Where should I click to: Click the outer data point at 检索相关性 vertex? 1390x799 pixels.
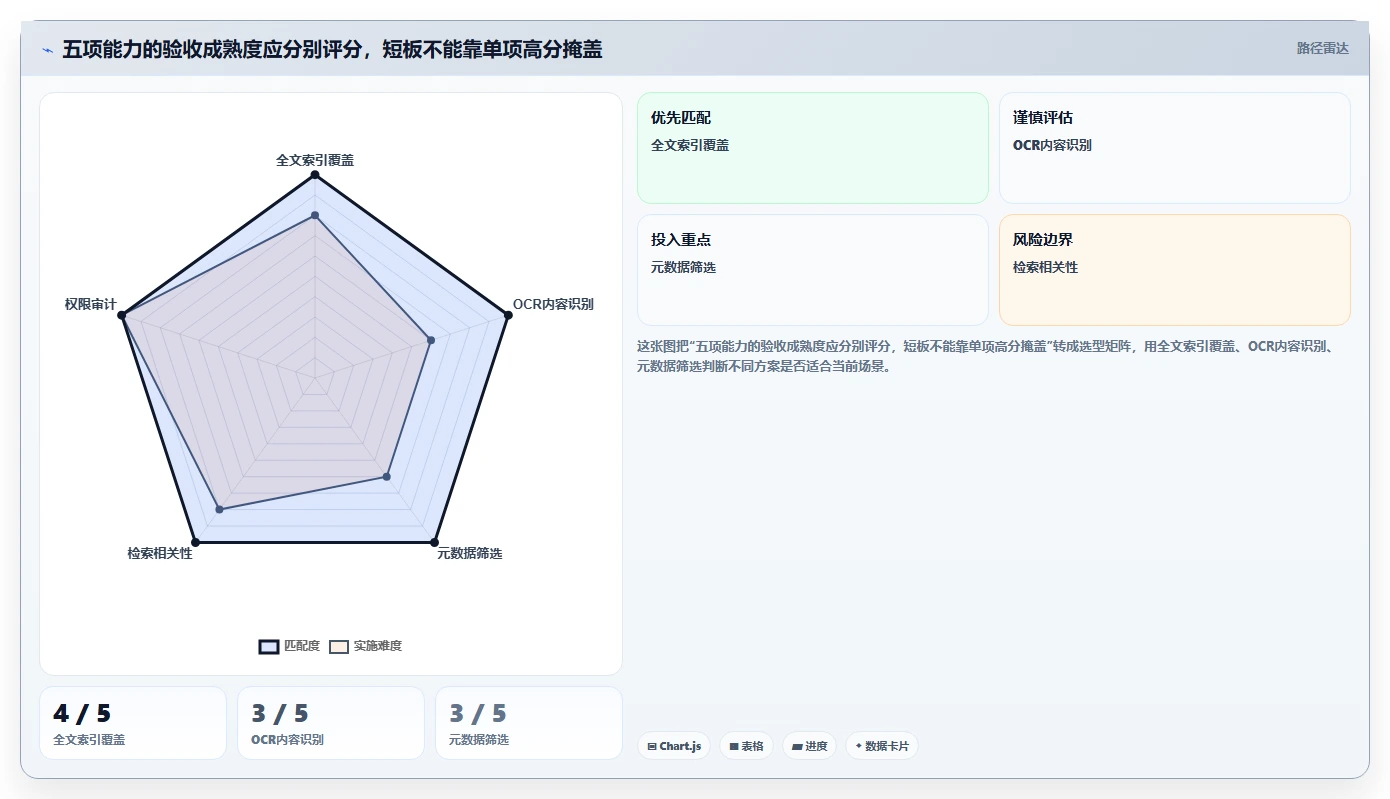click(x=195, y=542)
